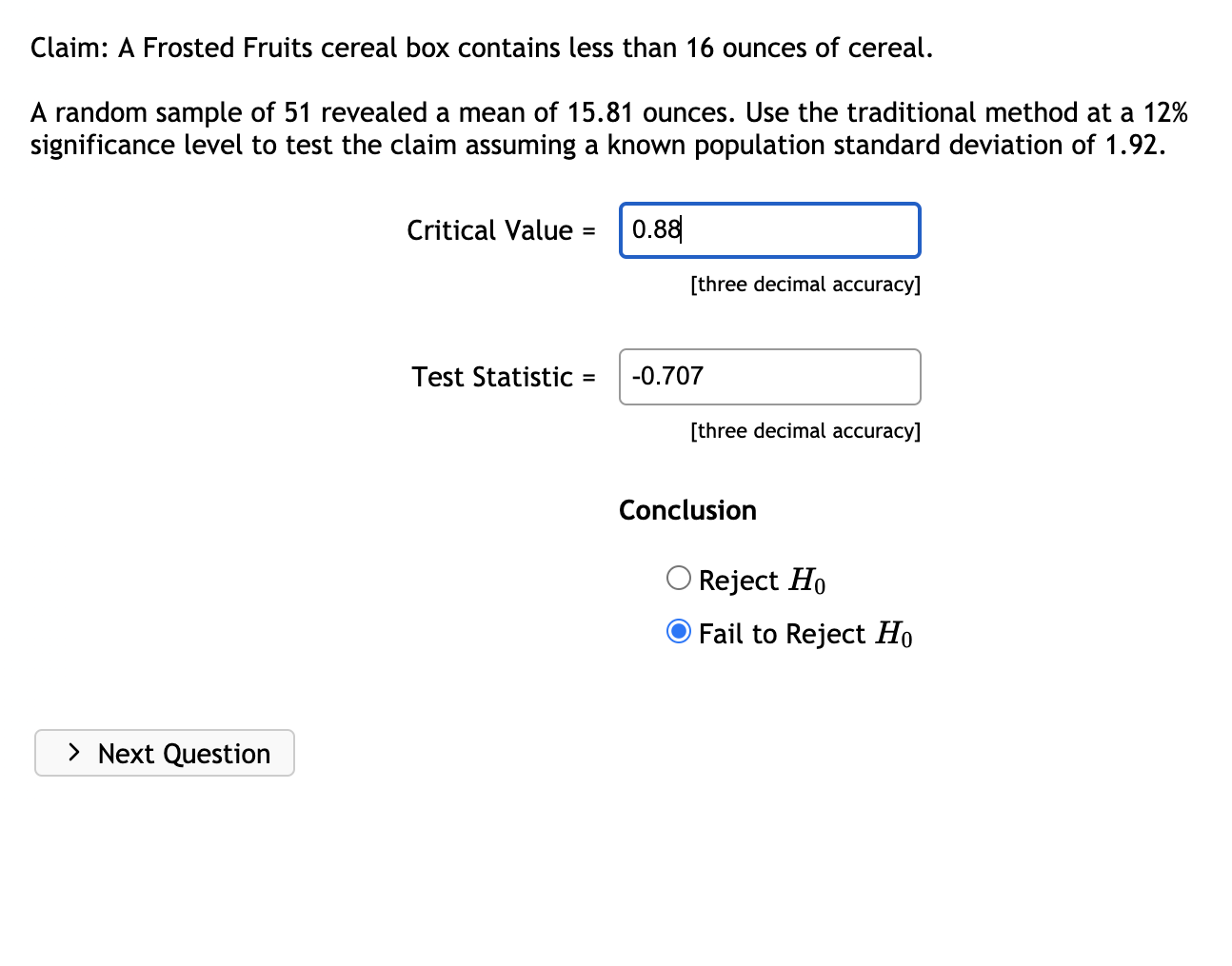The image size is (1232, 966).
Task: Click the Critical Value label
Action: [500, 229]
